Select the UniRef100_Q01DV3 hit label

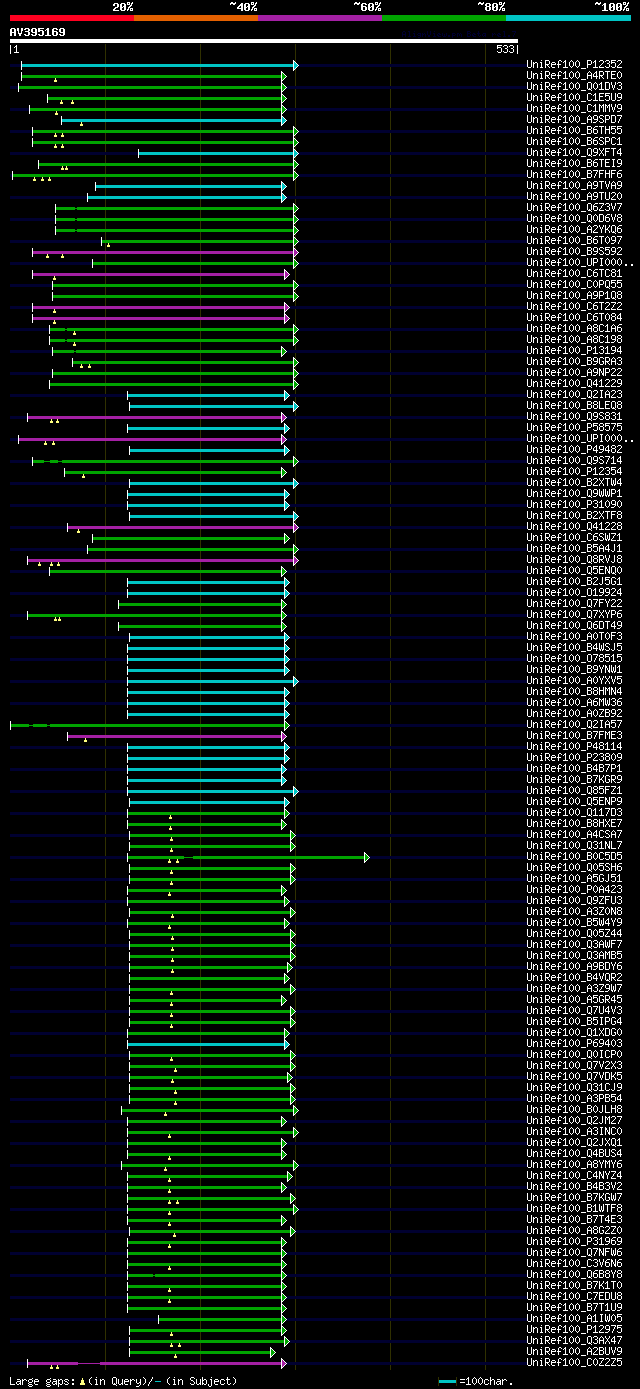[574, 87]
